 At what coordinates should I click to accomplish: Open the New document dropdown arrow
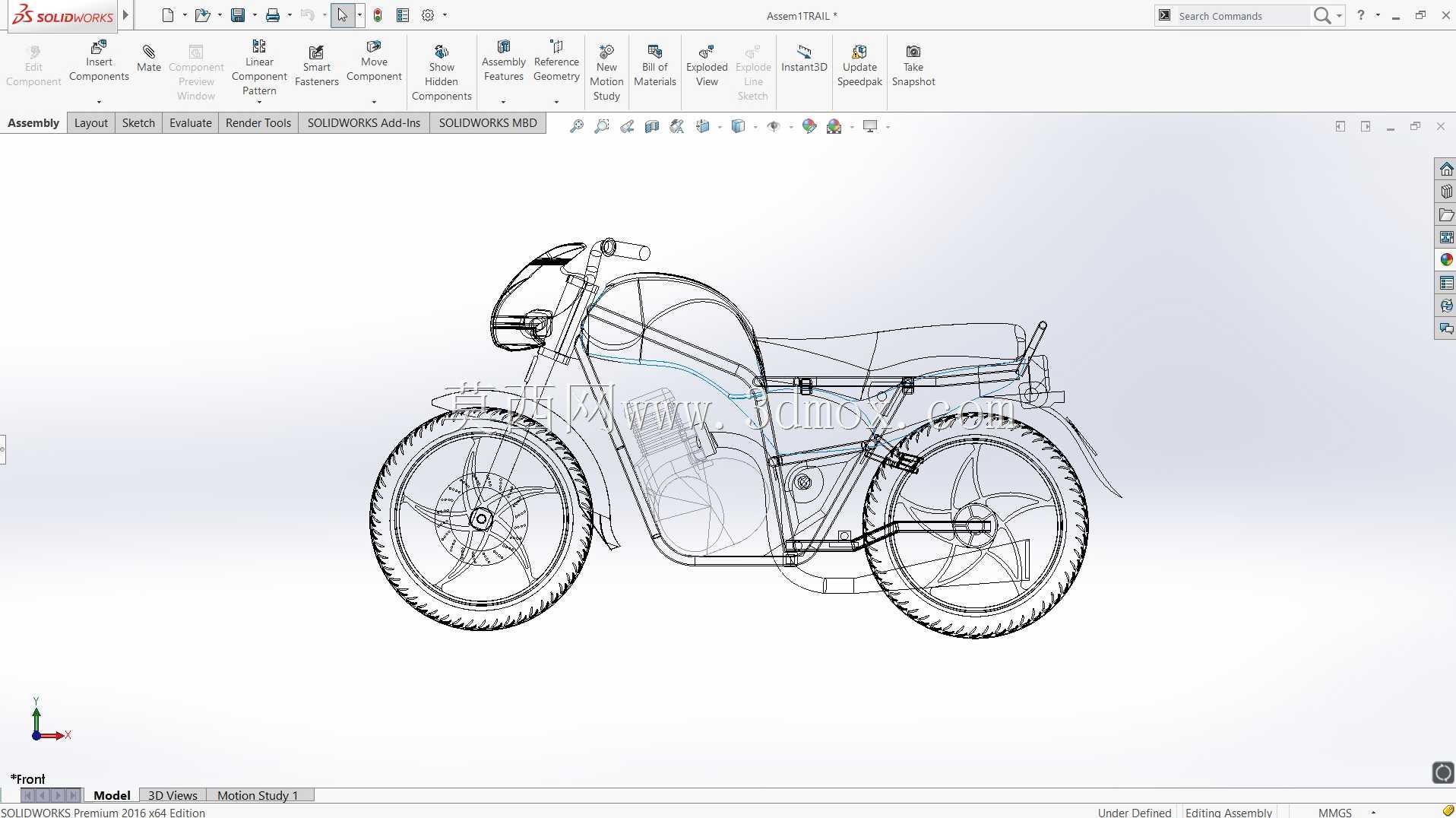pos(185,15)
